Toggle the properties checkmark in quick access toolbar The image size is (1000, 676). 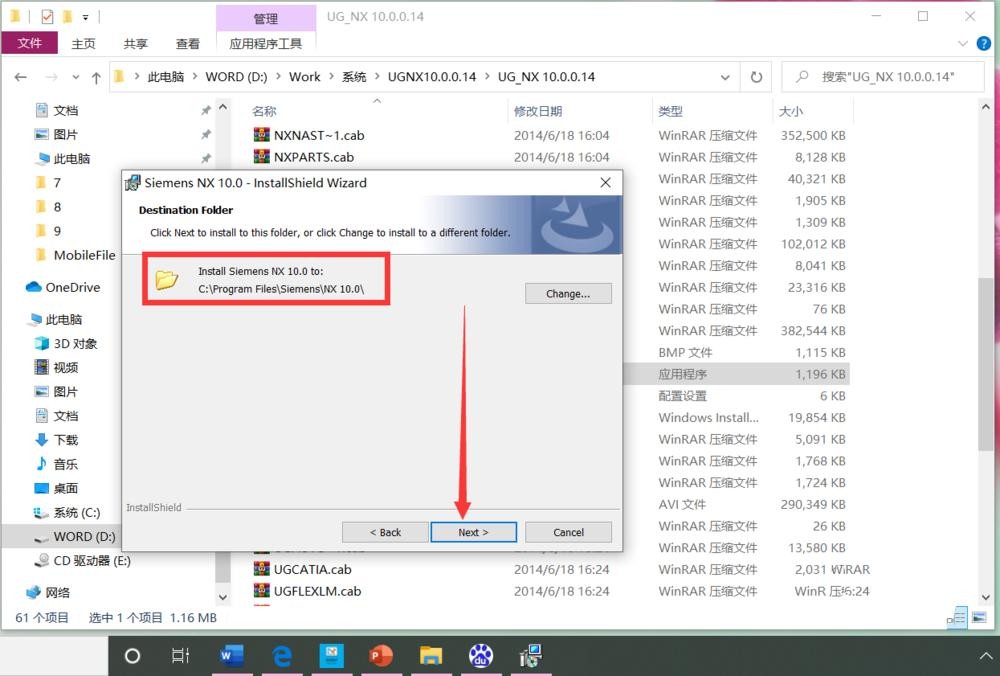coord(46,17)
